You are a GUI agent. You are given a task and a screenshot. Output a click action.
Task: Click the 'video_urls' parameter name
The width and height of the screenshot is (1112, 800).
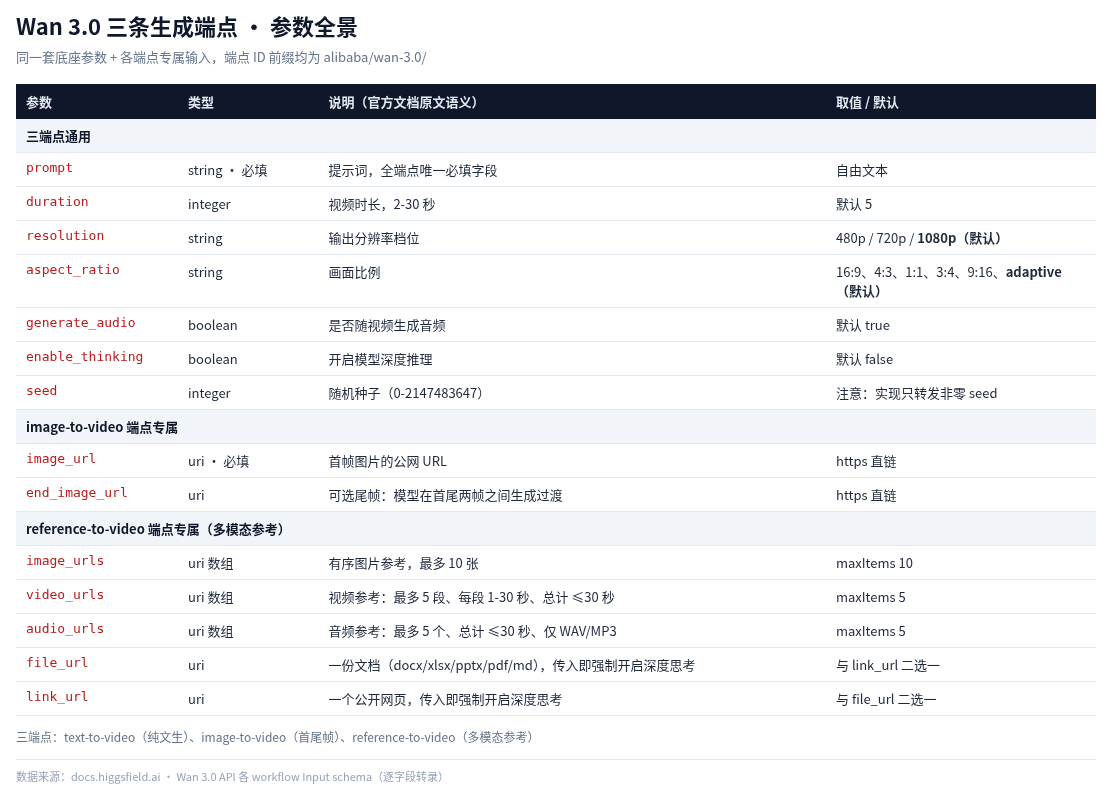(65, 595)
